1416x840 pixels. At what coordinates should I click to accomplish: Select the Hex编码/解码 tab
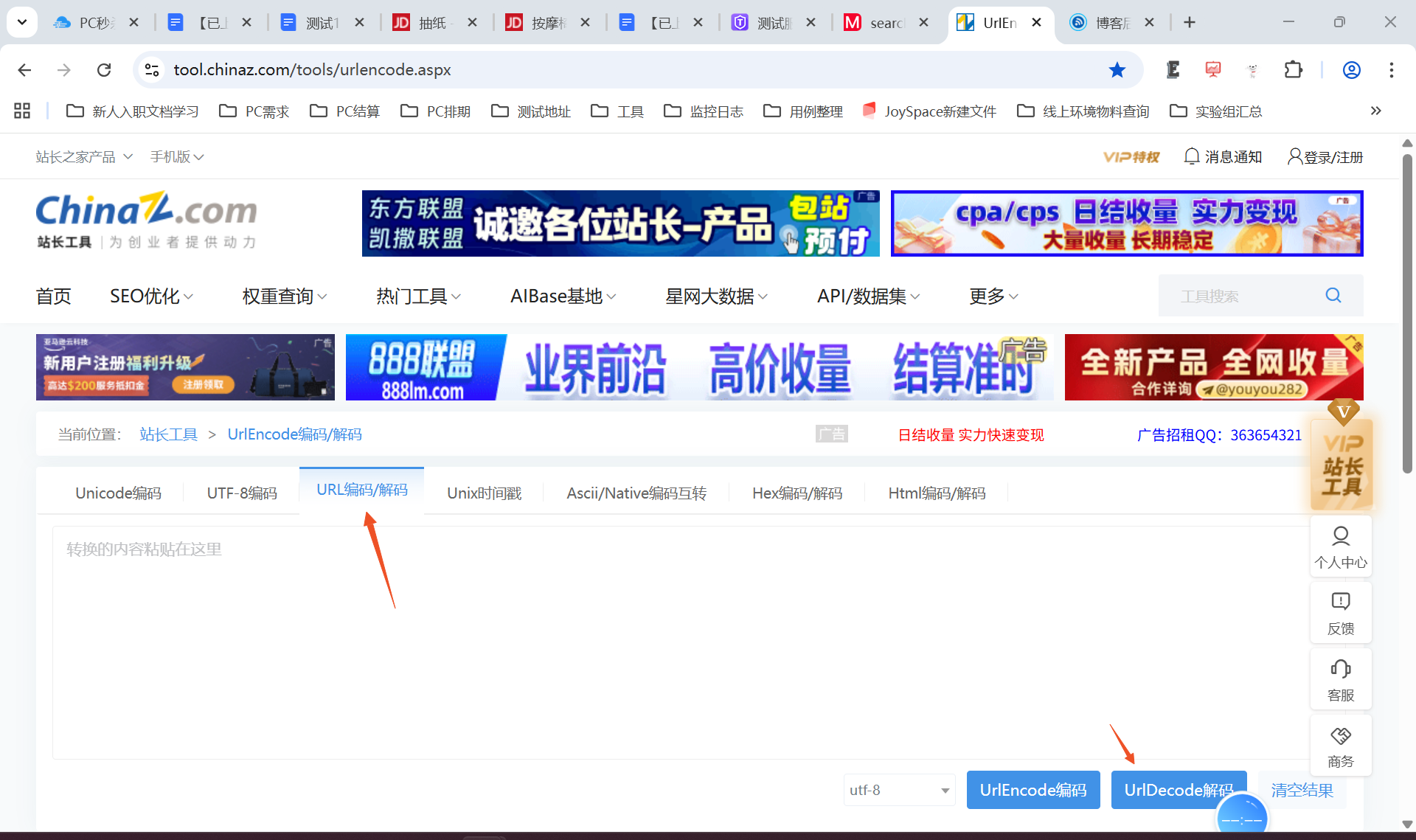tap(796, 493)
